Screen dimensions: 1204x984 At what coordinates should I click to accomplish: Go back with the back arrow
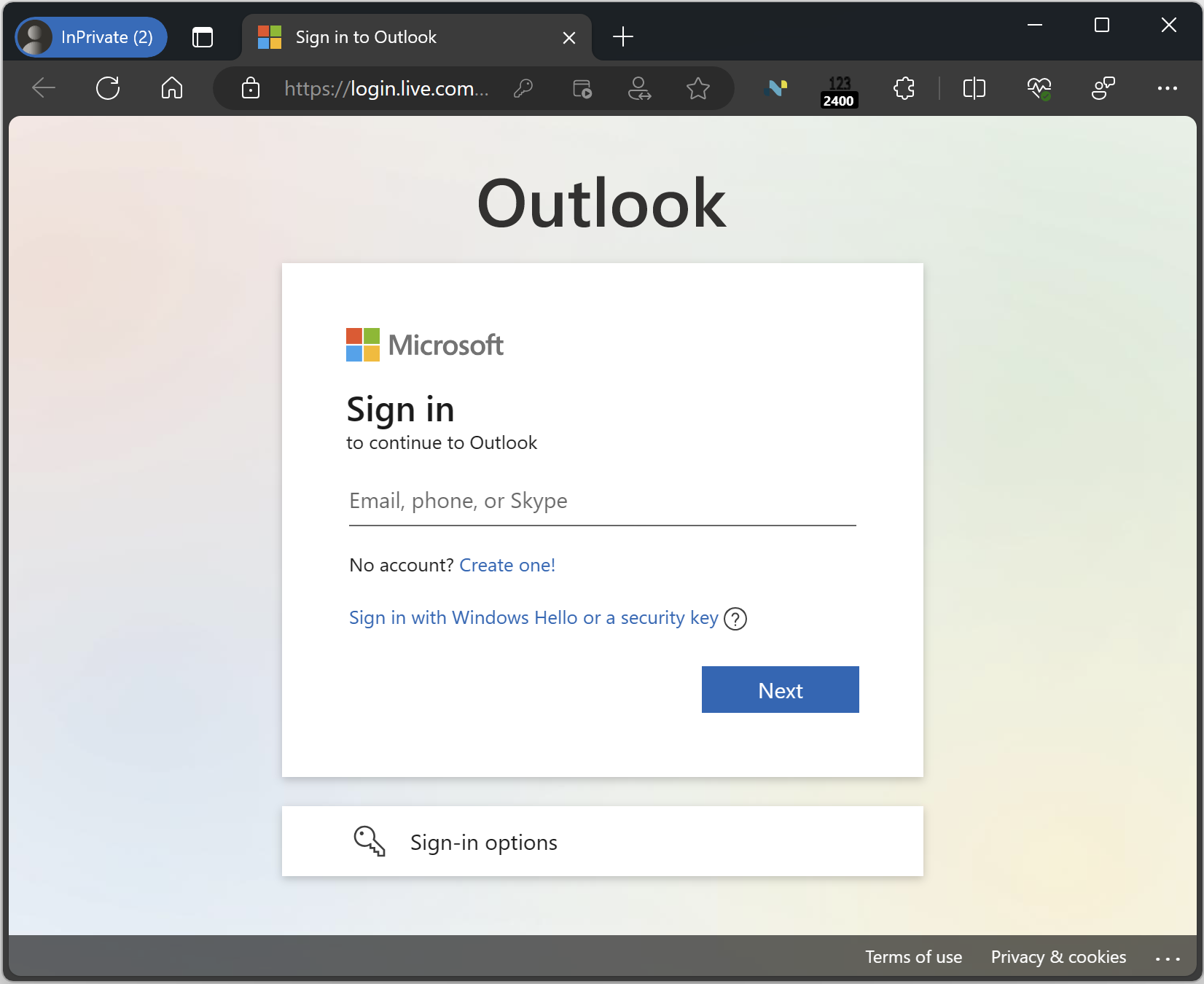(x=44, y=88)
